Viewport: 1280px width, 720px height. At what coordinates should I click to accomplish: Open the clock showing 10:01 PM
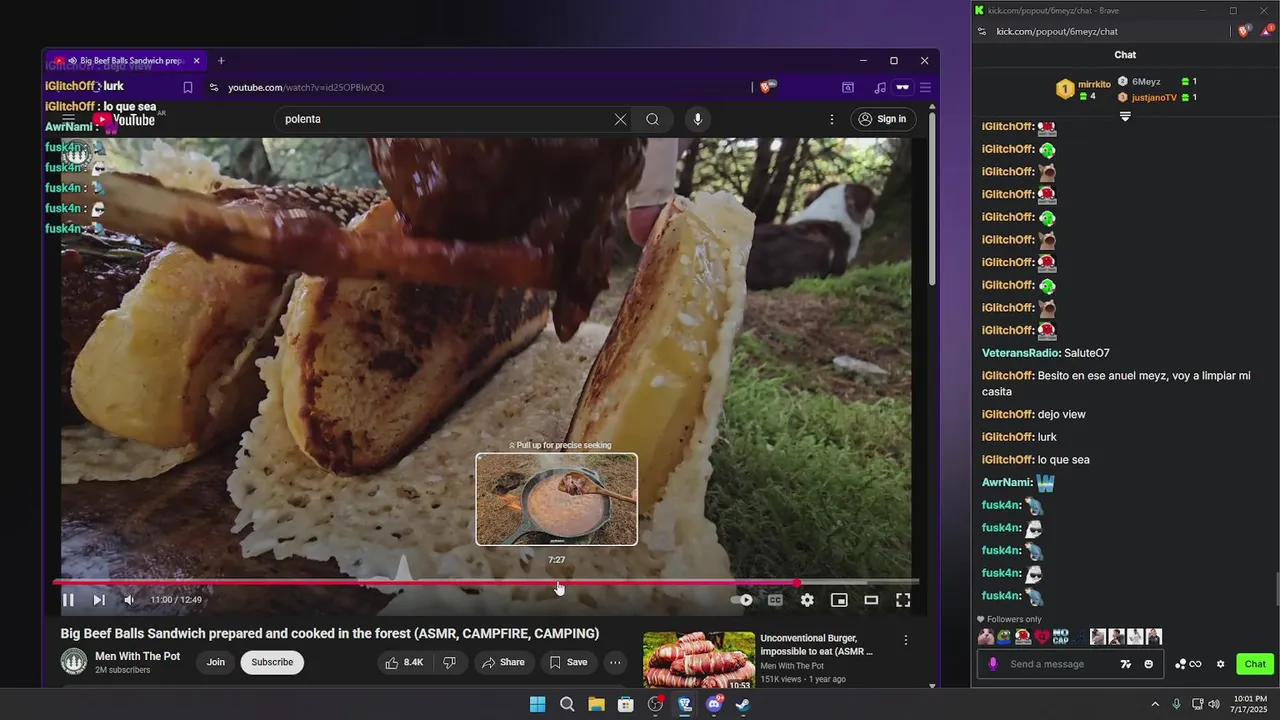pos(1250,704)
